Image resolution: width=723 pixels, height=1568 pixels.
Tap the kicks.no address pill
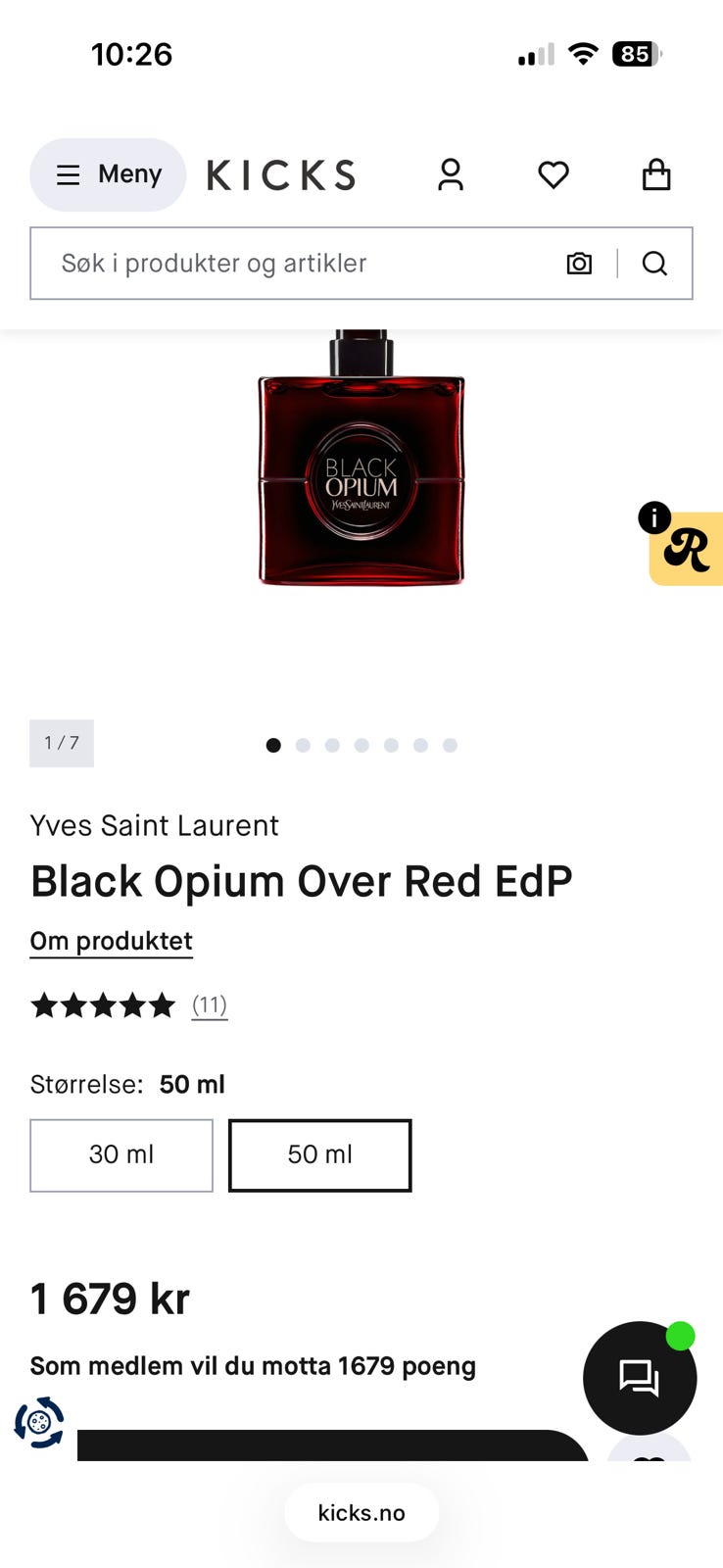click(x=361, y=1513)
